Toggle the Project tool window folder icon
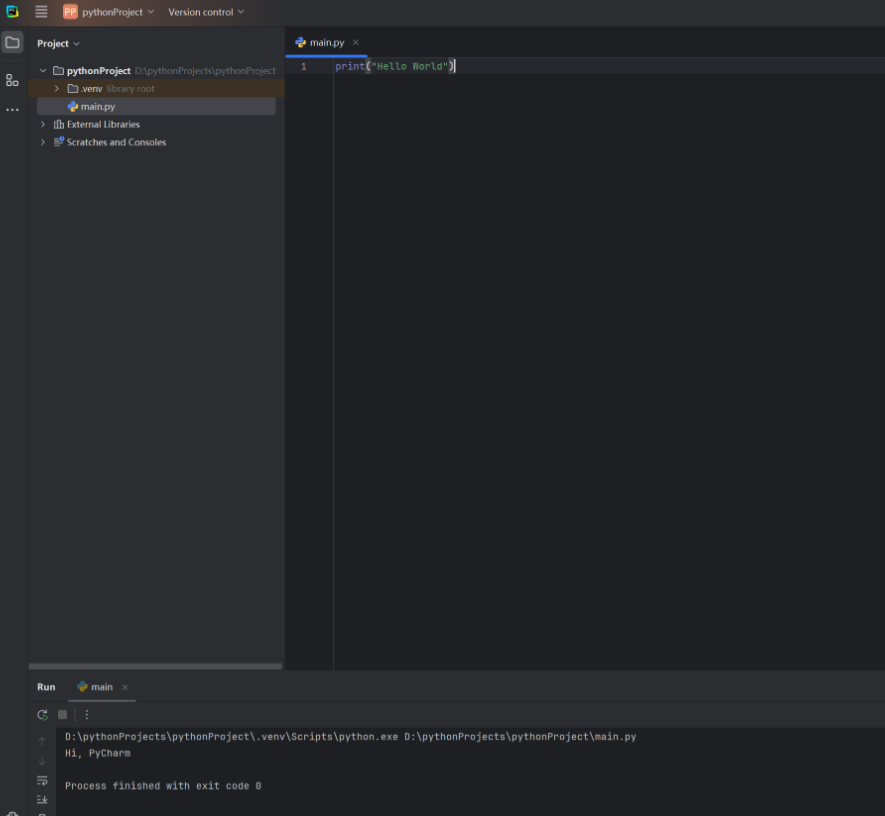The width and height of the screenshot is (885, 816). 12,43
